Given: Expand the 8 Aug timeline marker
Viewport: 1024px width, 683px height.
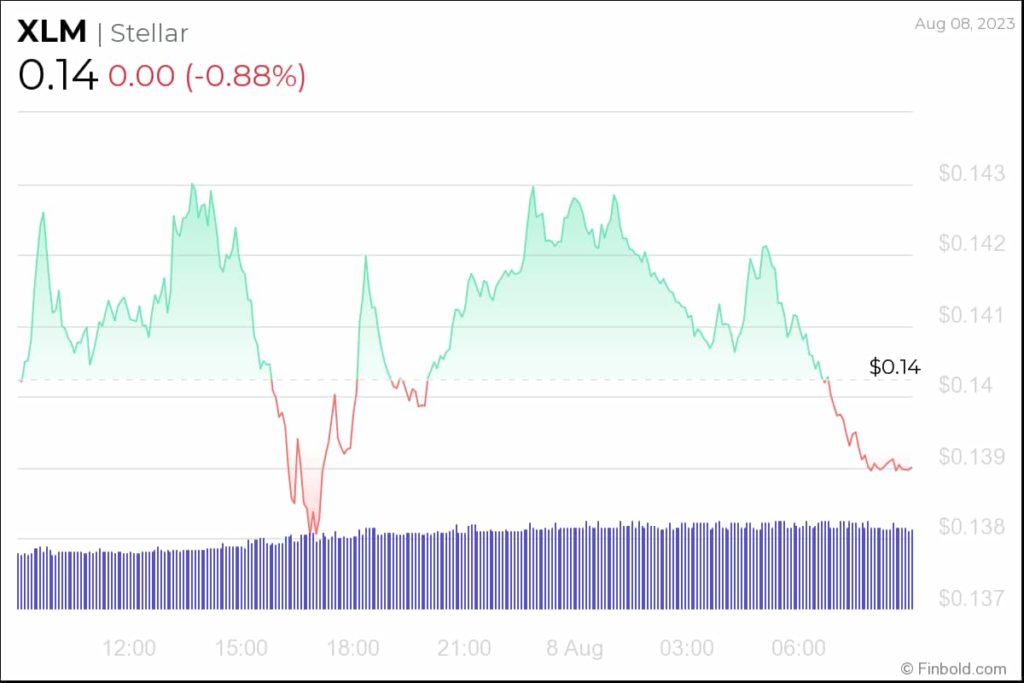Looking at the screenshot, I should [575, 648].
